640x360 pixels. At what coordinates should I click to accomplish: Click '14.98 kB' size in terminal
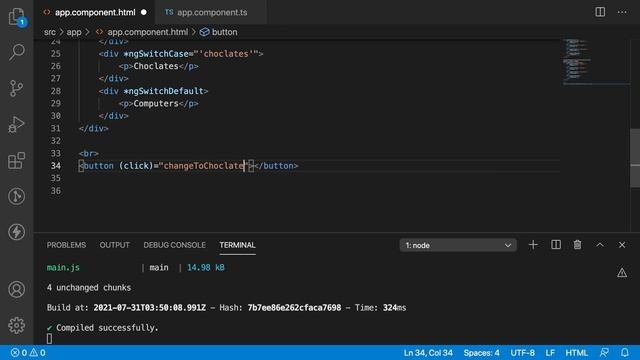pos(206,268)
